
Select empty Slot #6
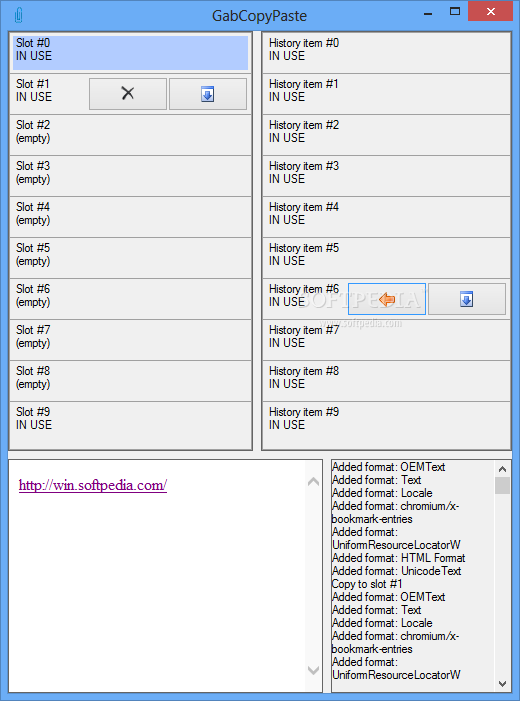[x=131, y=299]
